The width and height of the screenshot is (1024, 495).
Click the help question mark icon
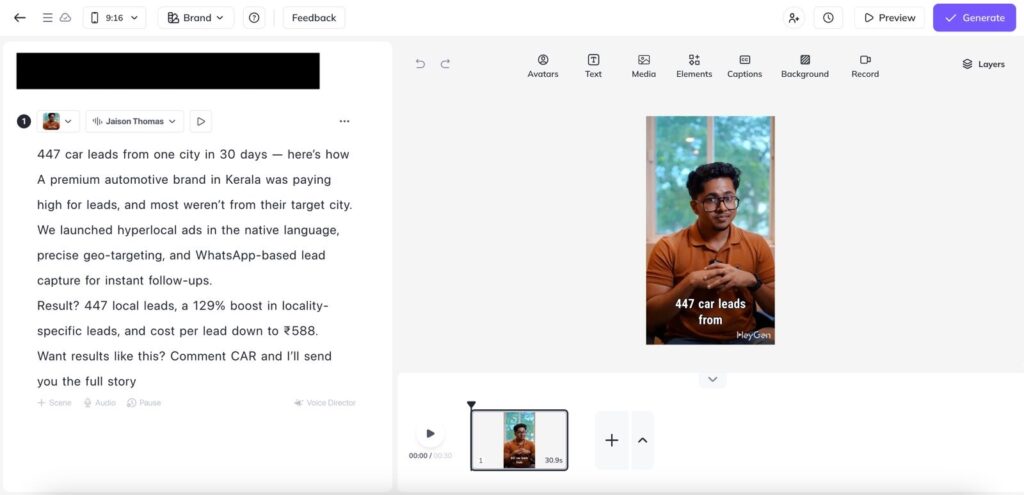pos(254,18)
